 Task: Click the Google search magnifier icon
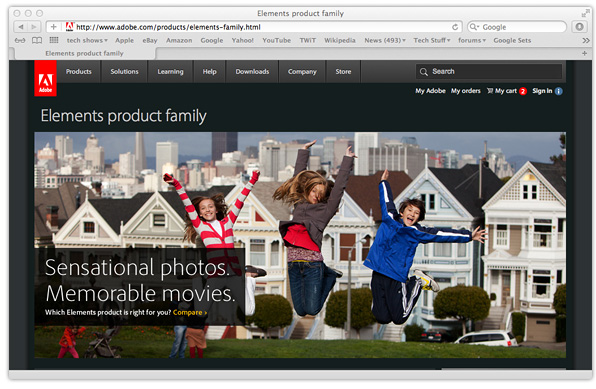coord(474,27)
